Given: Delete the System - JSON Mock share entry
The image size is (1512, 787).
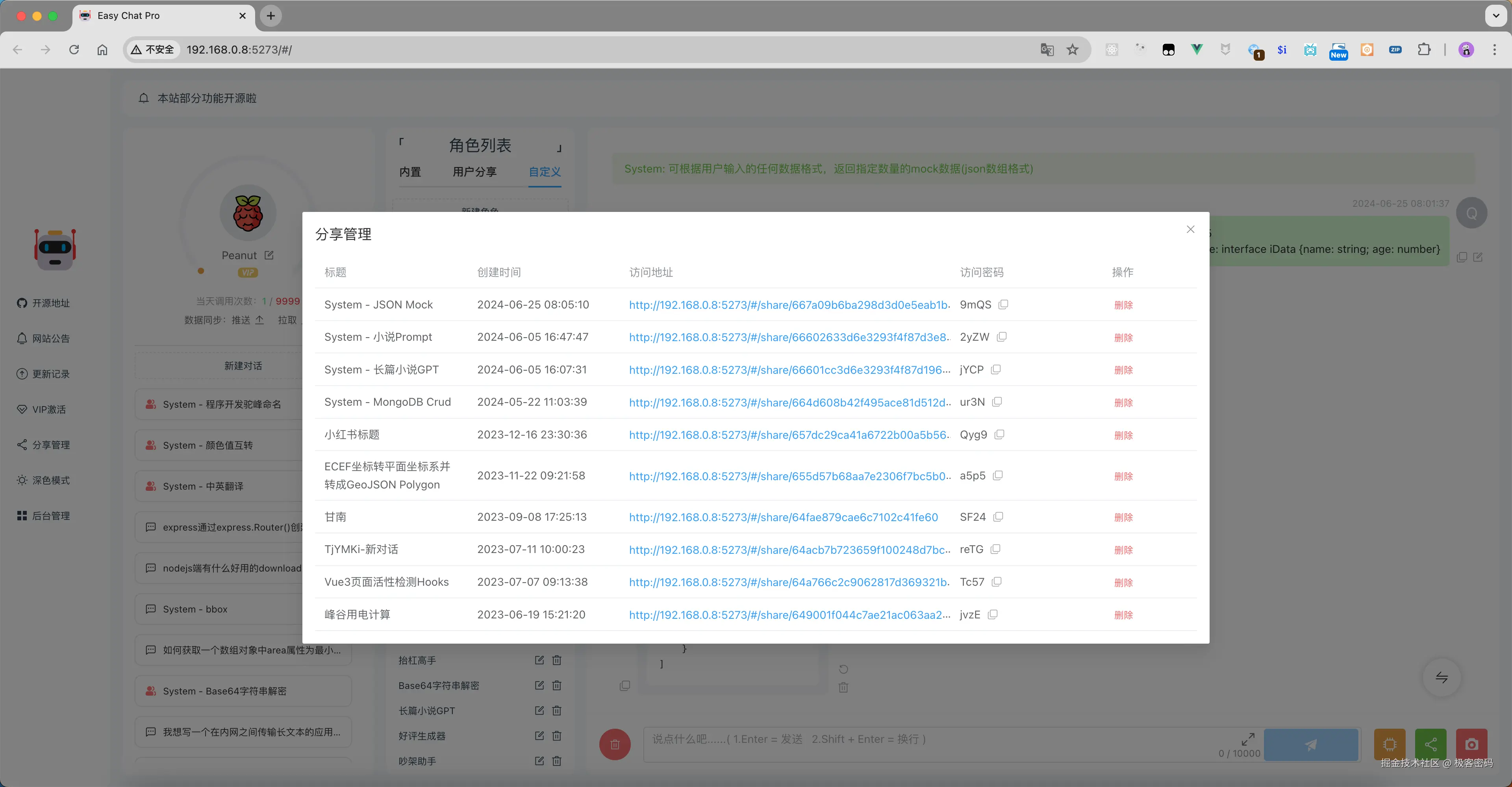Looking at the screenshot, I should click(1123, 305).
